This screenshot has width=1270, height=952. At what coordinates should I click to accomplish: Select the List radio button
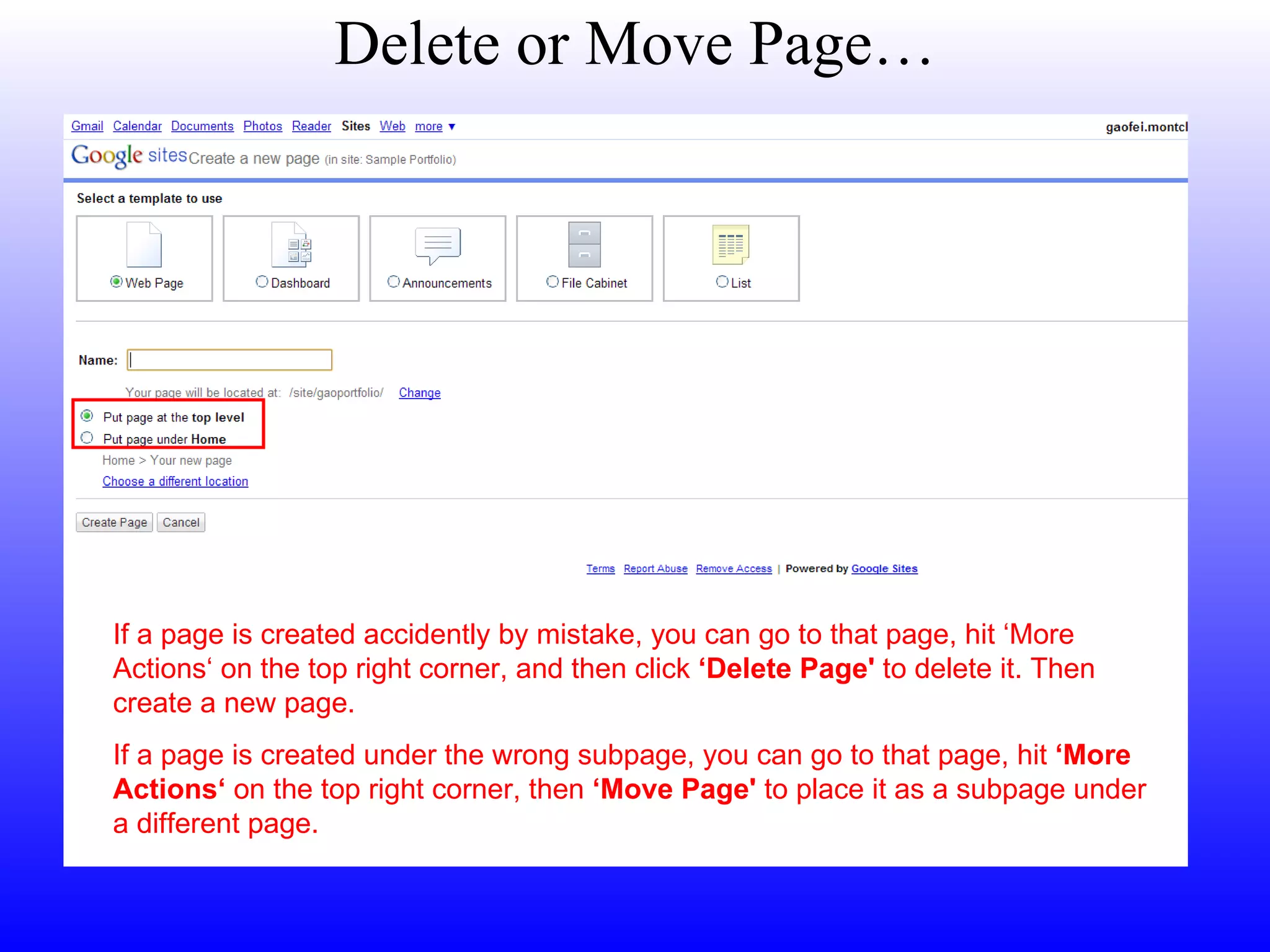pos(722,282)
